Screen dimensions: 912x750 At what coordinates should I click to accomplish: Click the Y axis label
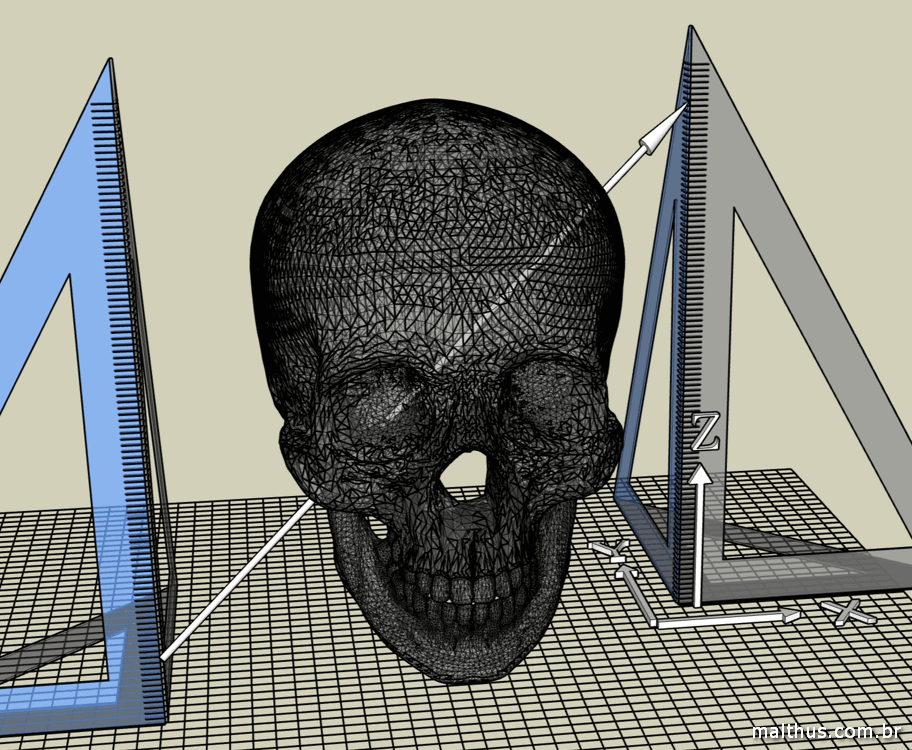point(610,548)
